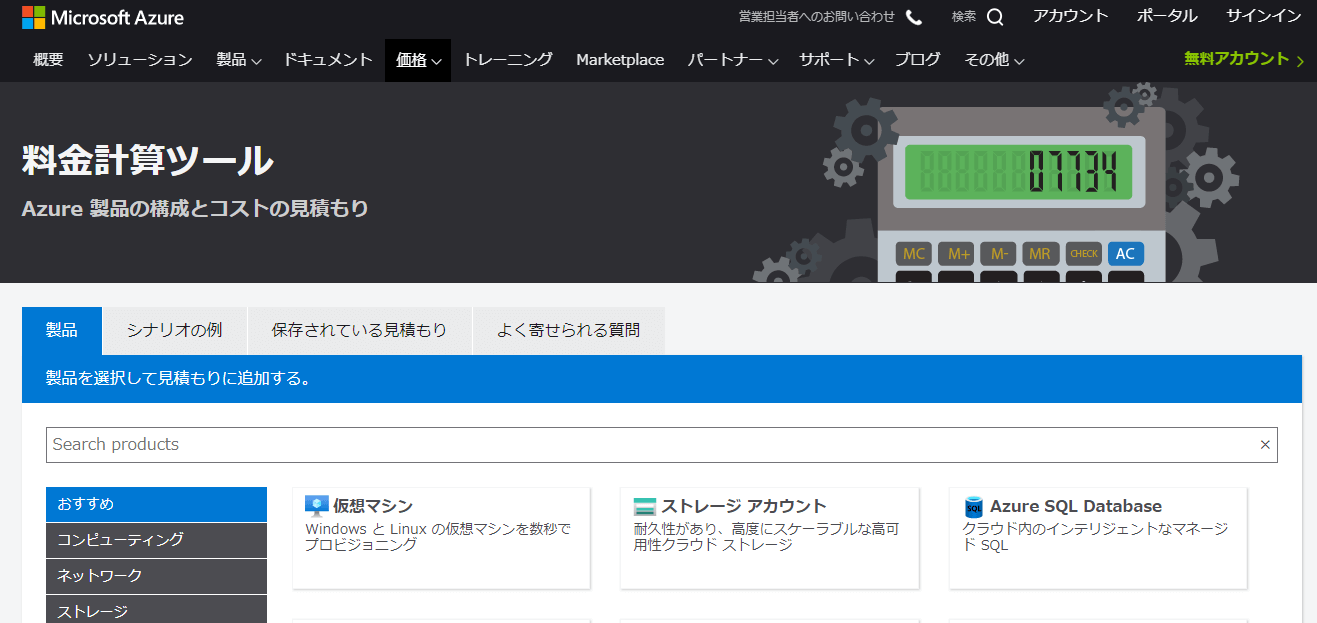Viewport: 1317px width, 623px height.
Task: Open the アカウント link
Action: point(1071,16)
